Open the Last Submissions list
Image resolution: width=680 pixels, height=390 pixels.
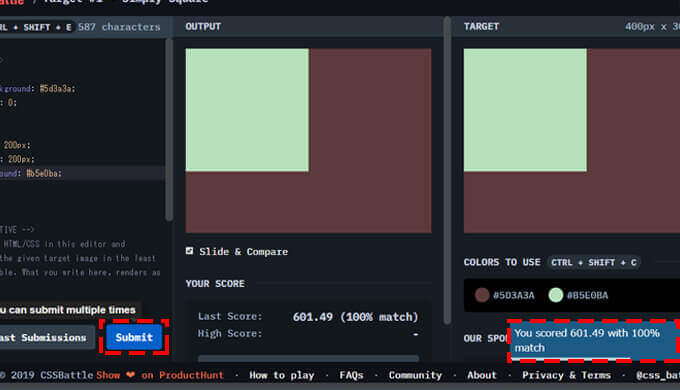coord(46,338)
